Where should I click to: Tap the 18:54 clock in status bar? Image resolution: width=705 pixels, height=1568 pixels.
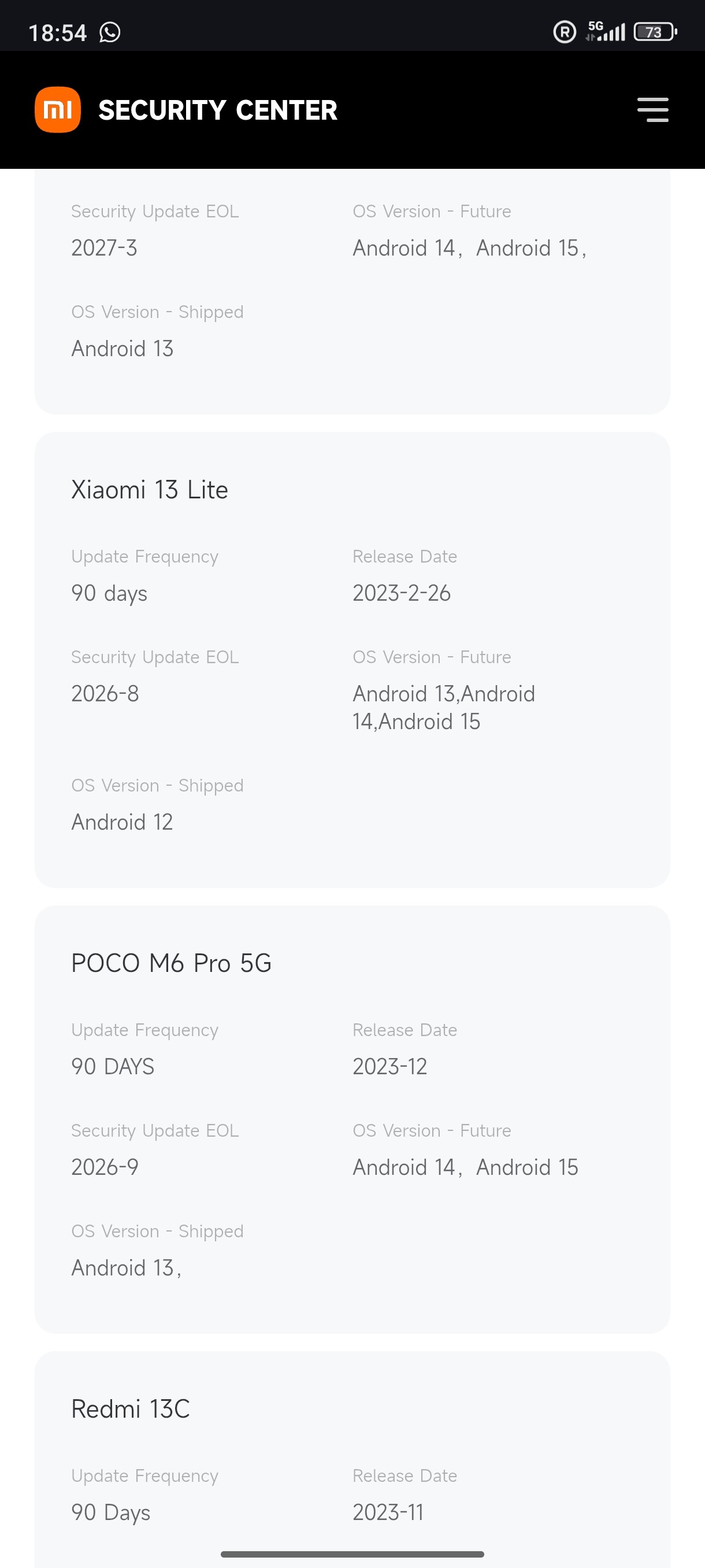pos(58,33)
